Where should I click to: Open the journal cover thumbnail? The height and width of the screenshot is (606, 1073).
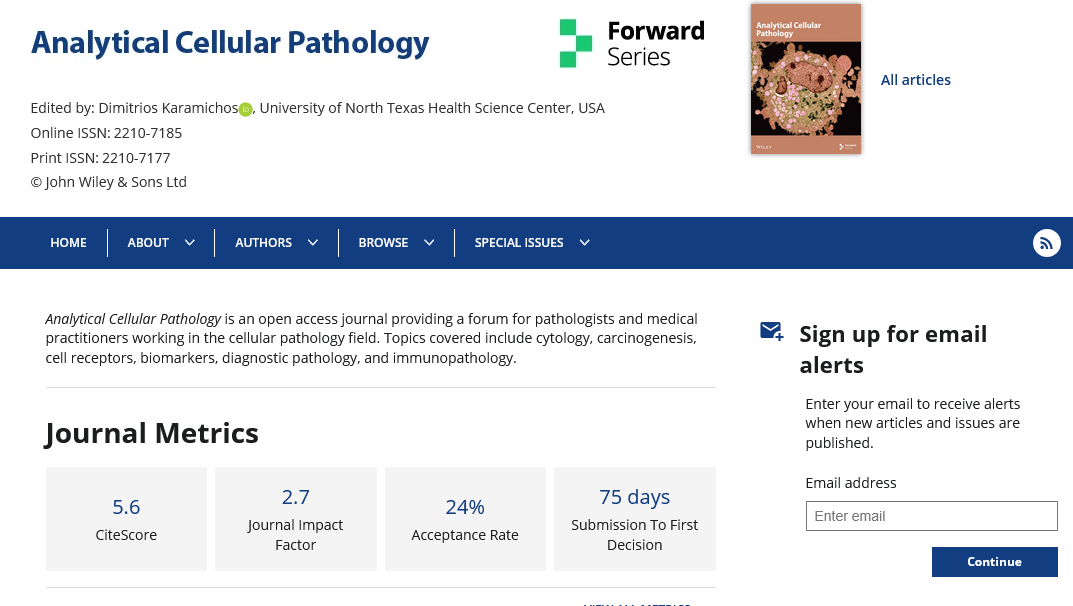point(805,79)
